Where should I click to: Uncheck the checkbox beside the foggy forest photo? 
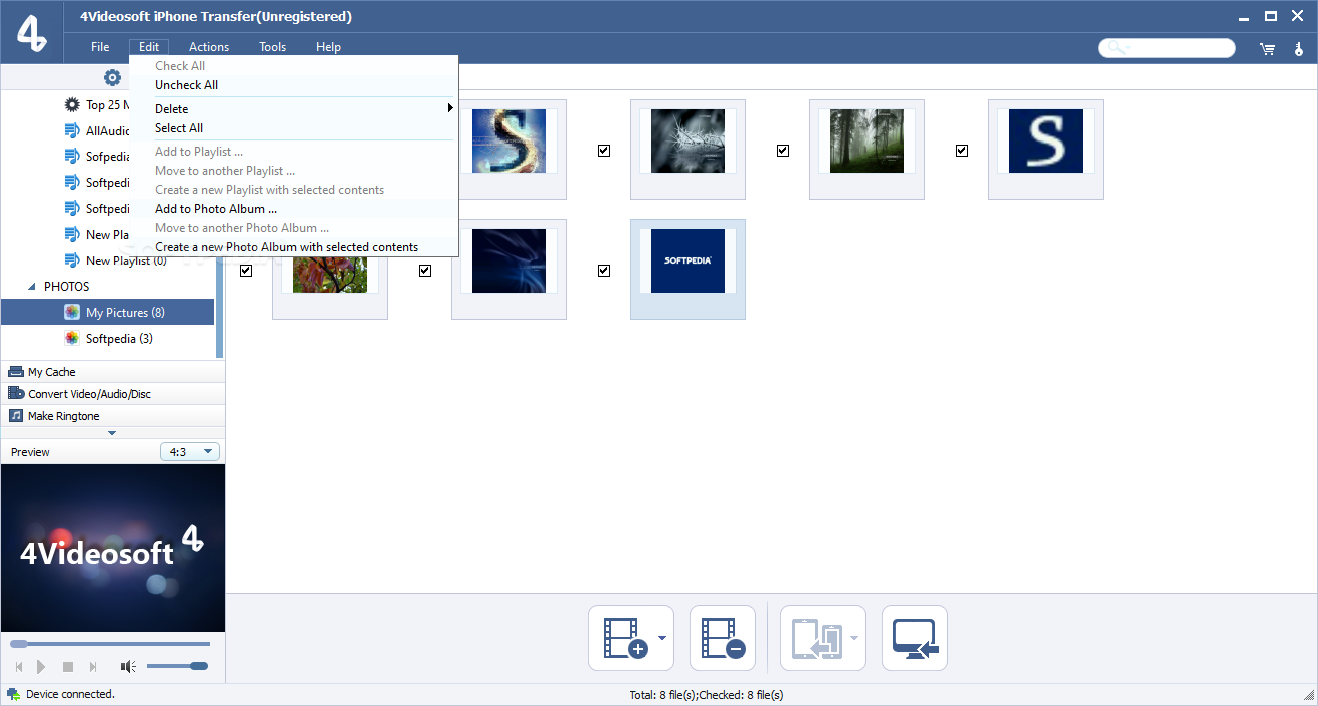(x=783, y=151)
